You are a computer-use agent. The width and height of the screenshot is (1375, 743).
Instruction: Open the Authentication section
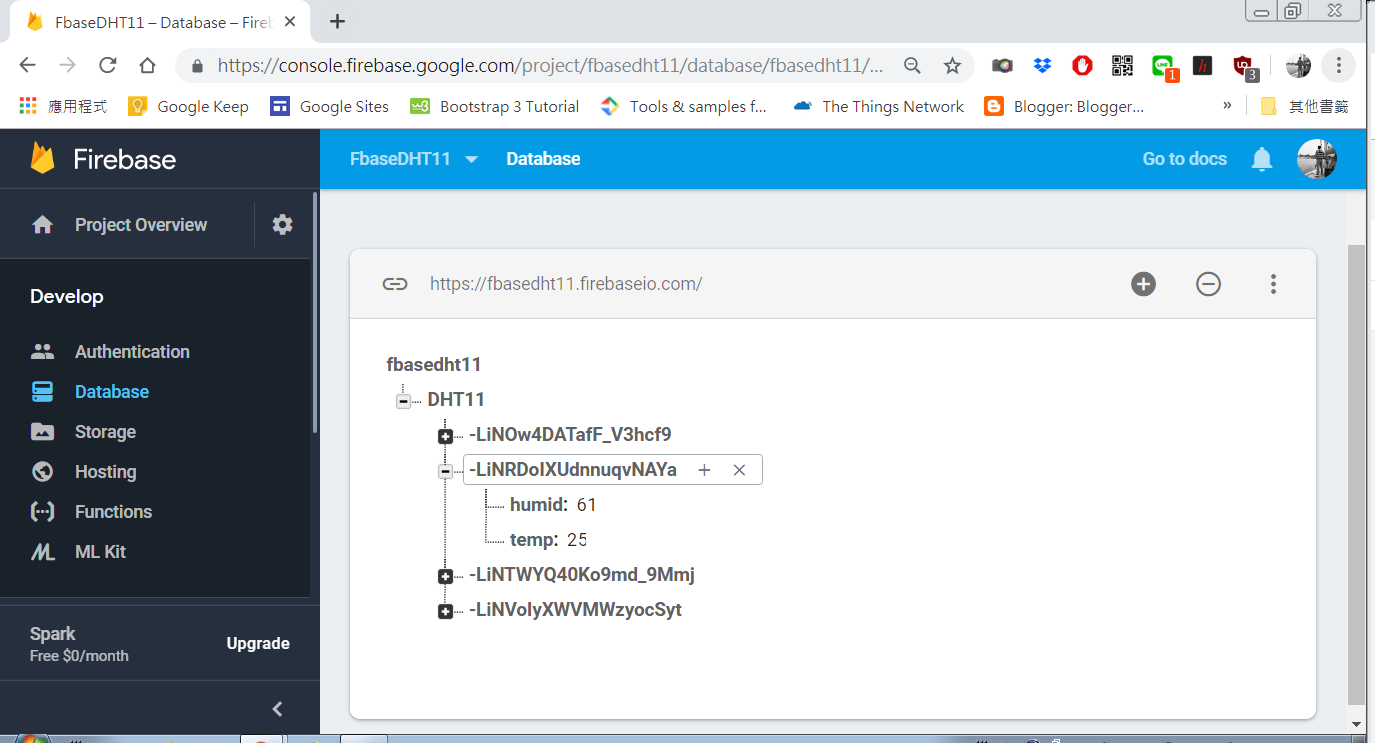click(132, 351)
